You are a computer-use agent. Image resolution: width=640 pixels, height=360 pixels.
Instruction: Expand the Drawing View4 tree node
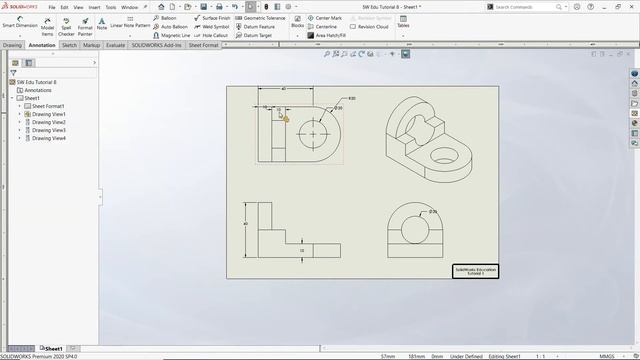click(20, 138)
